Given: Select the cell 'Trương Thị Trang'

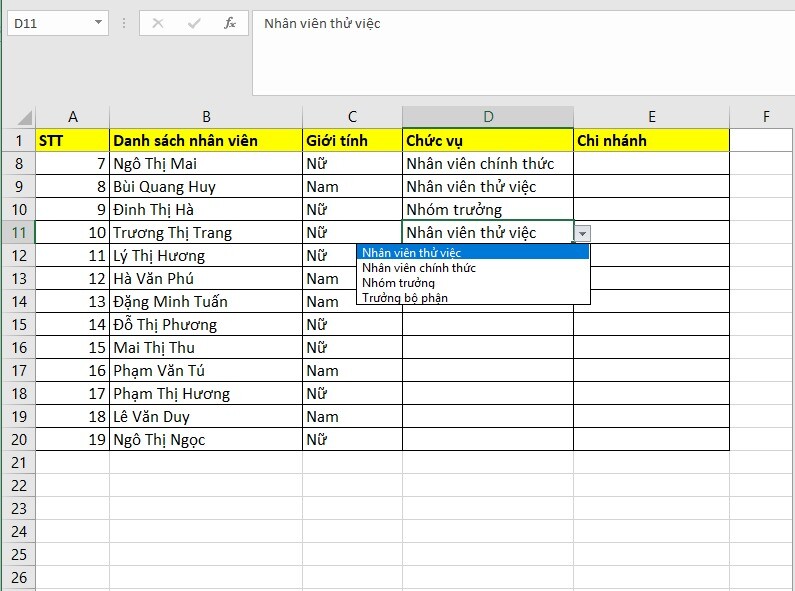Looking at the screenshot, I should tap(206, 233).
